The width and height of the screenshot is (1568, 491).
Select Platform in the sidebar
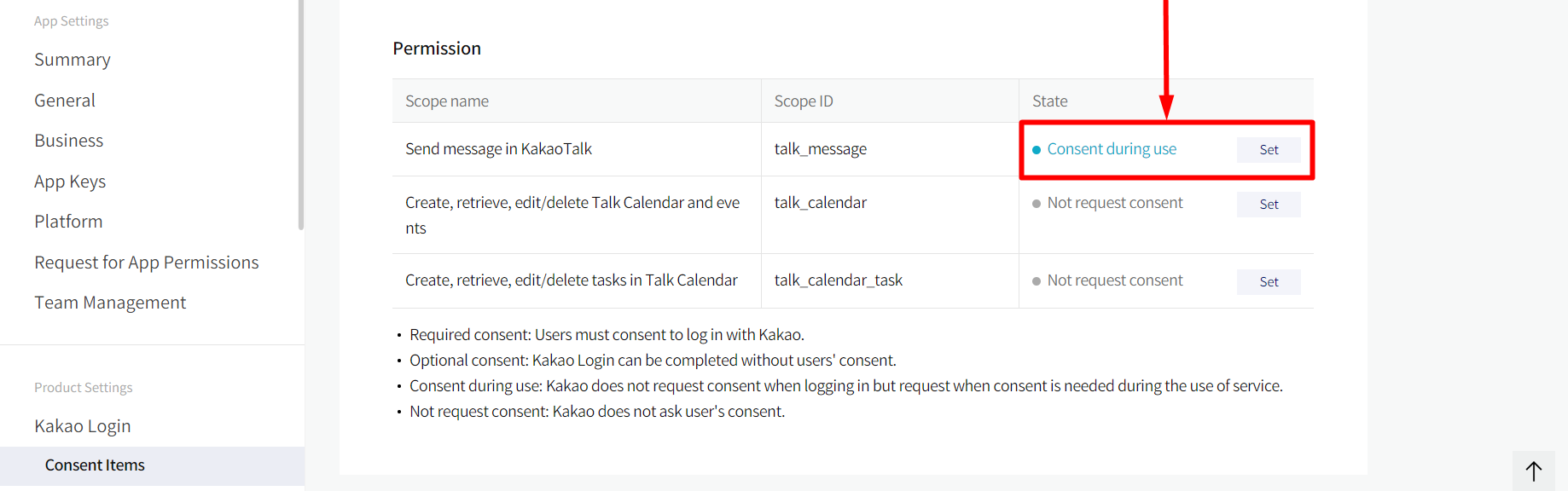point(68,222)
